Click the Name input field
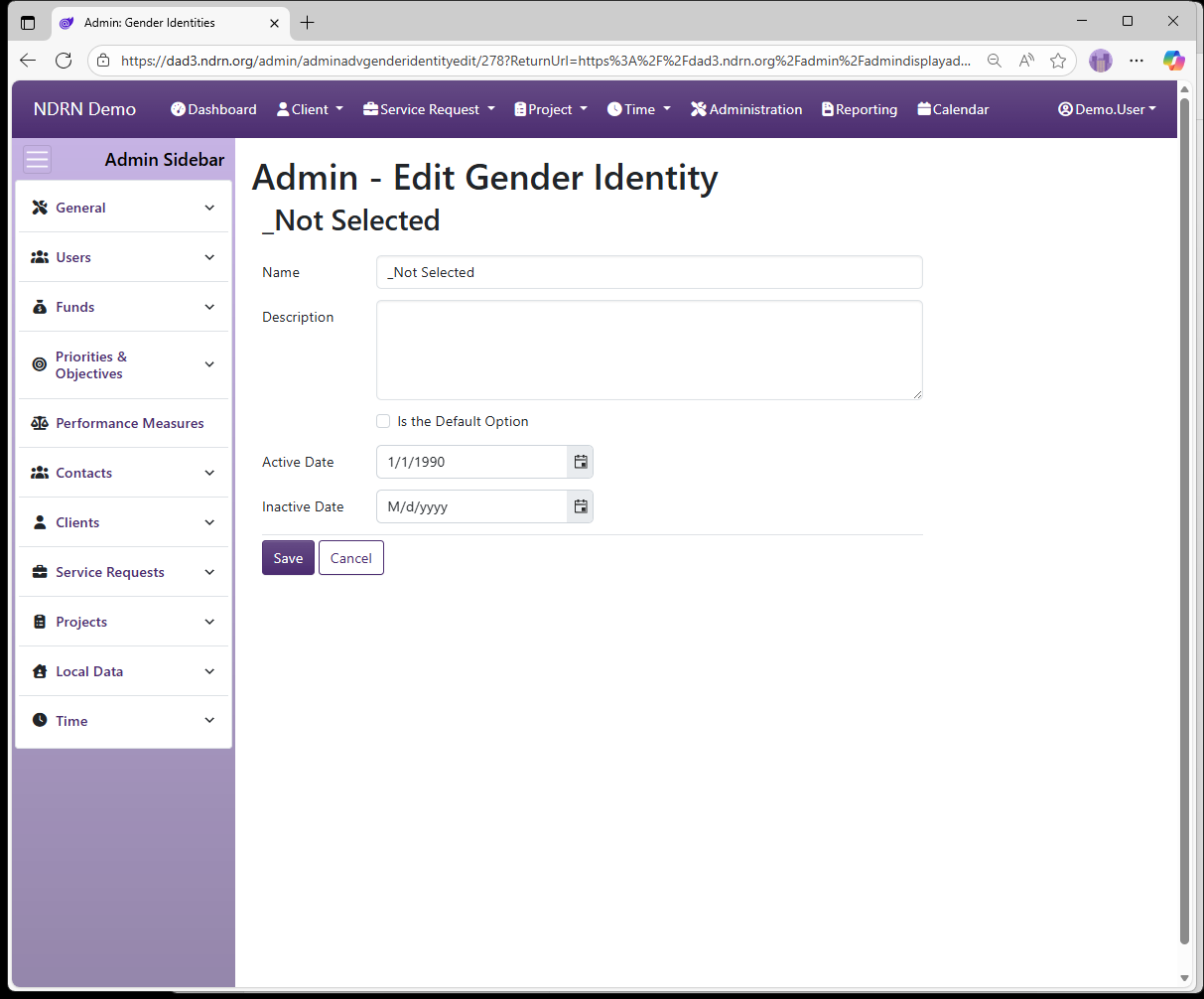The width and height of the screenshot is (1204, 999). 649,272
